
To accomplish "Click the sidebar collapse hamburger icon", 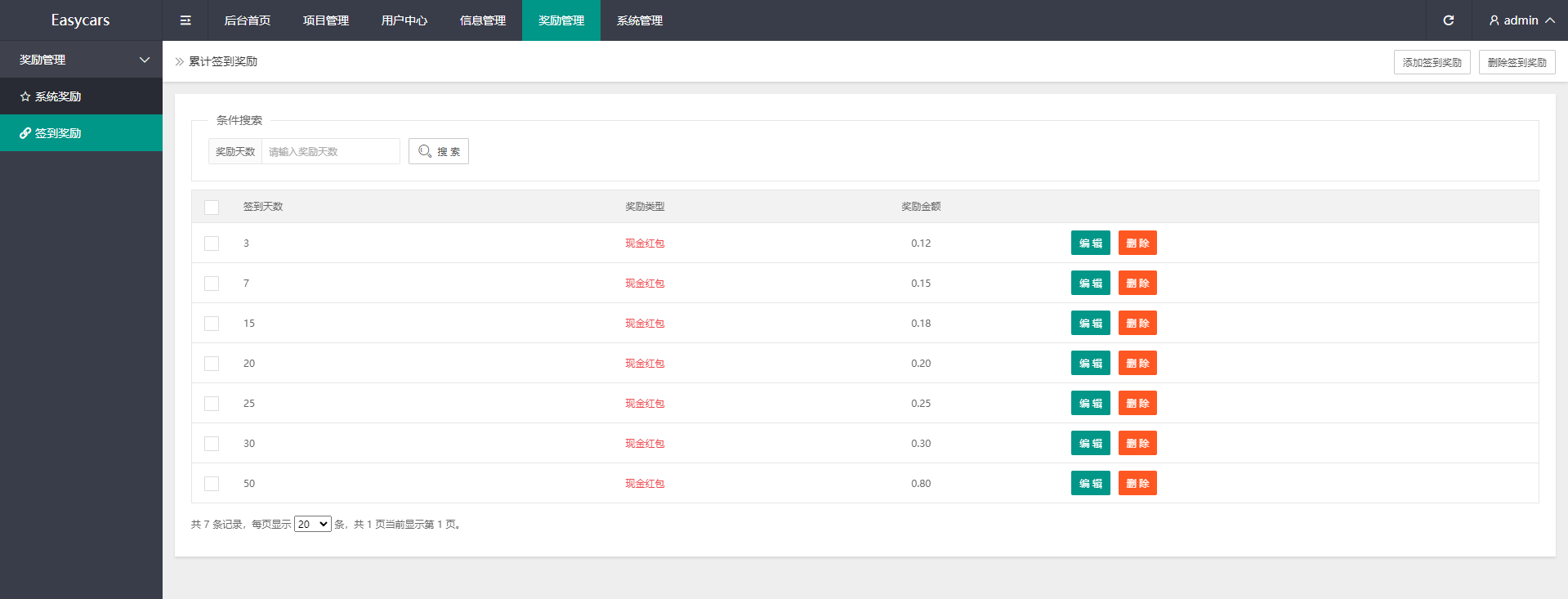I will pyautogui.click(x=185, y=20).
